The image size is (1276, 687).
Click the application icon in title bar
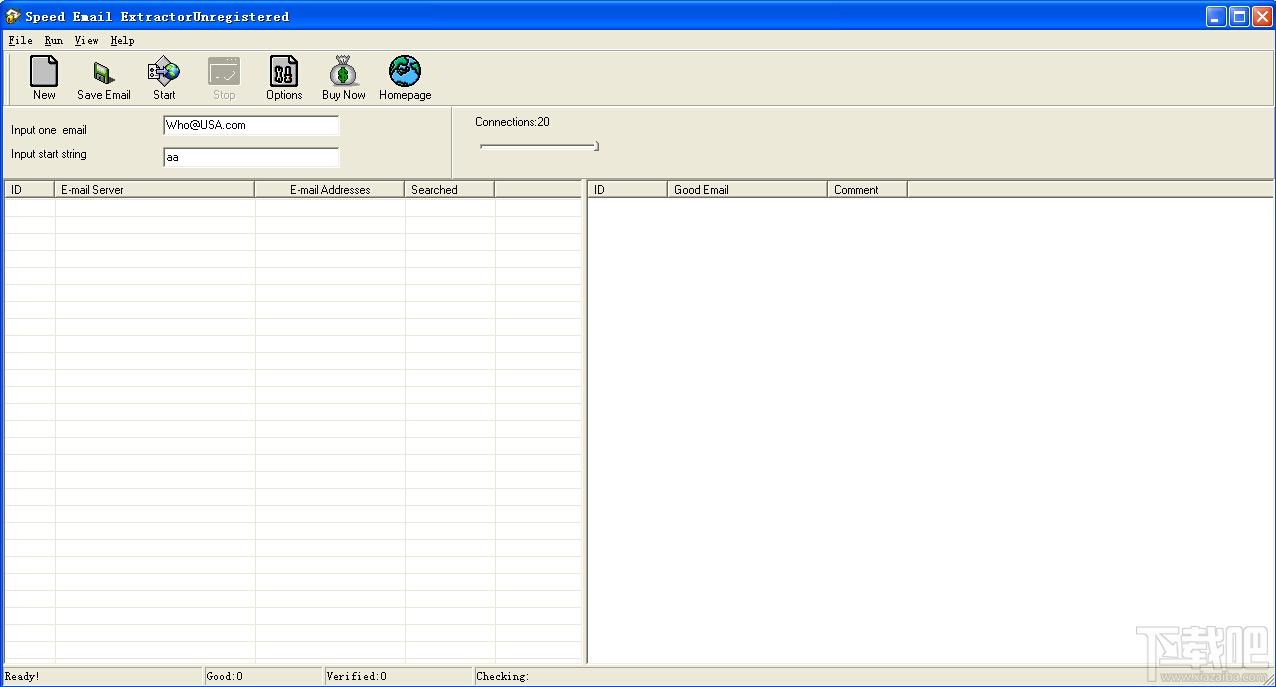click(x=13, y=16)
